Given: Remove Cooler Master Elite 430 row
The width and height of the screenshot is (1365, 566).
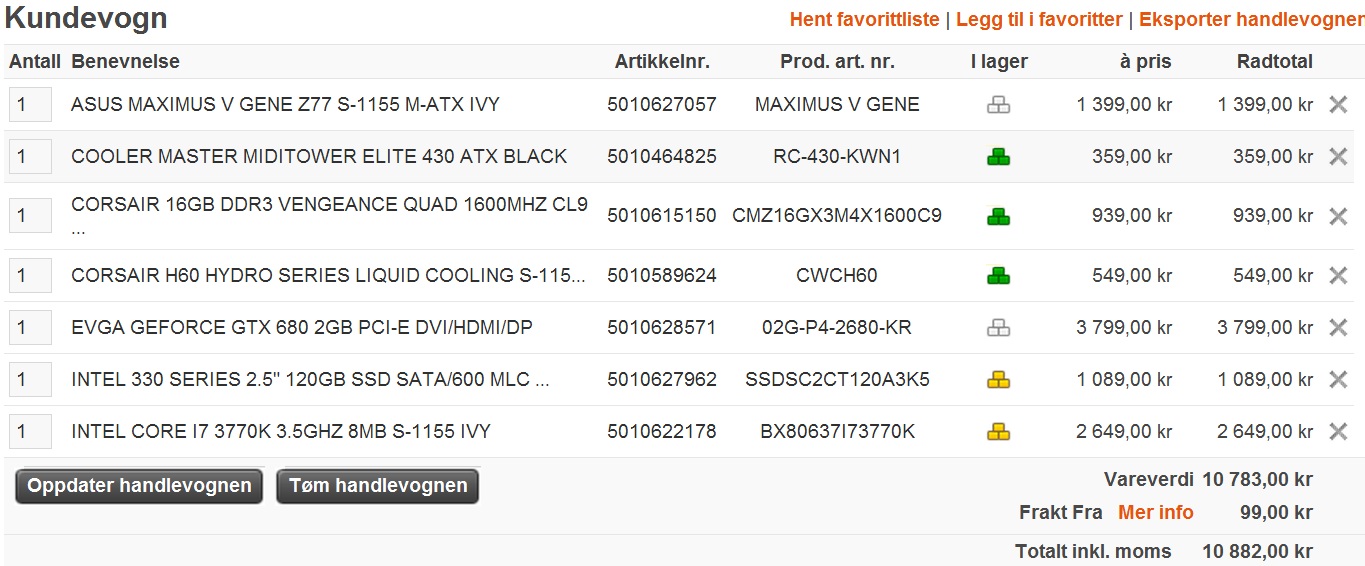Looking at the screenshot, I should [x=1338, y=156].
